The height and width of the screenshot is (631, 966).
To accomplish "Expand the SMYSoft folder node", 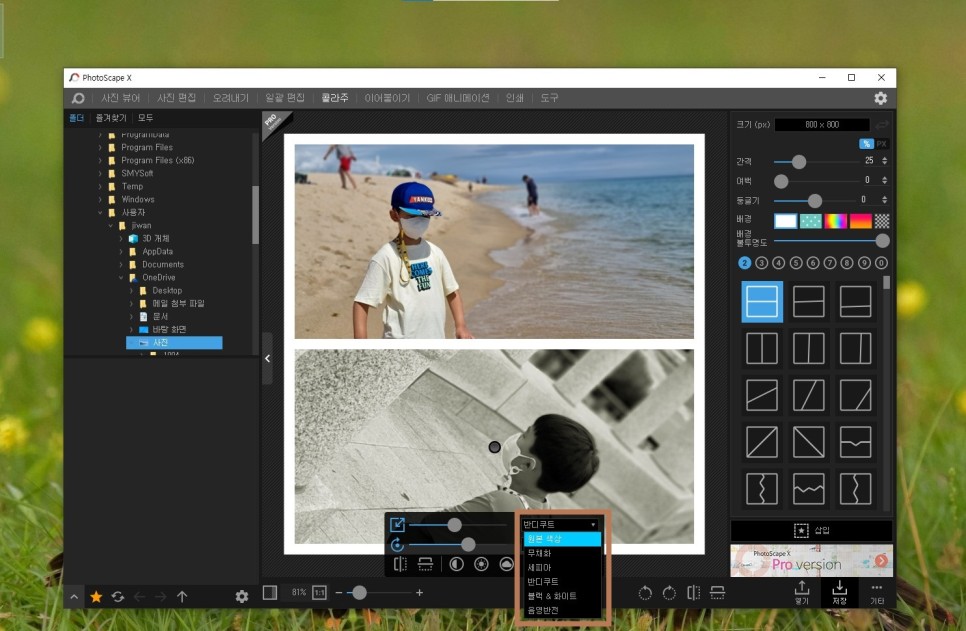I will point(100,173).
